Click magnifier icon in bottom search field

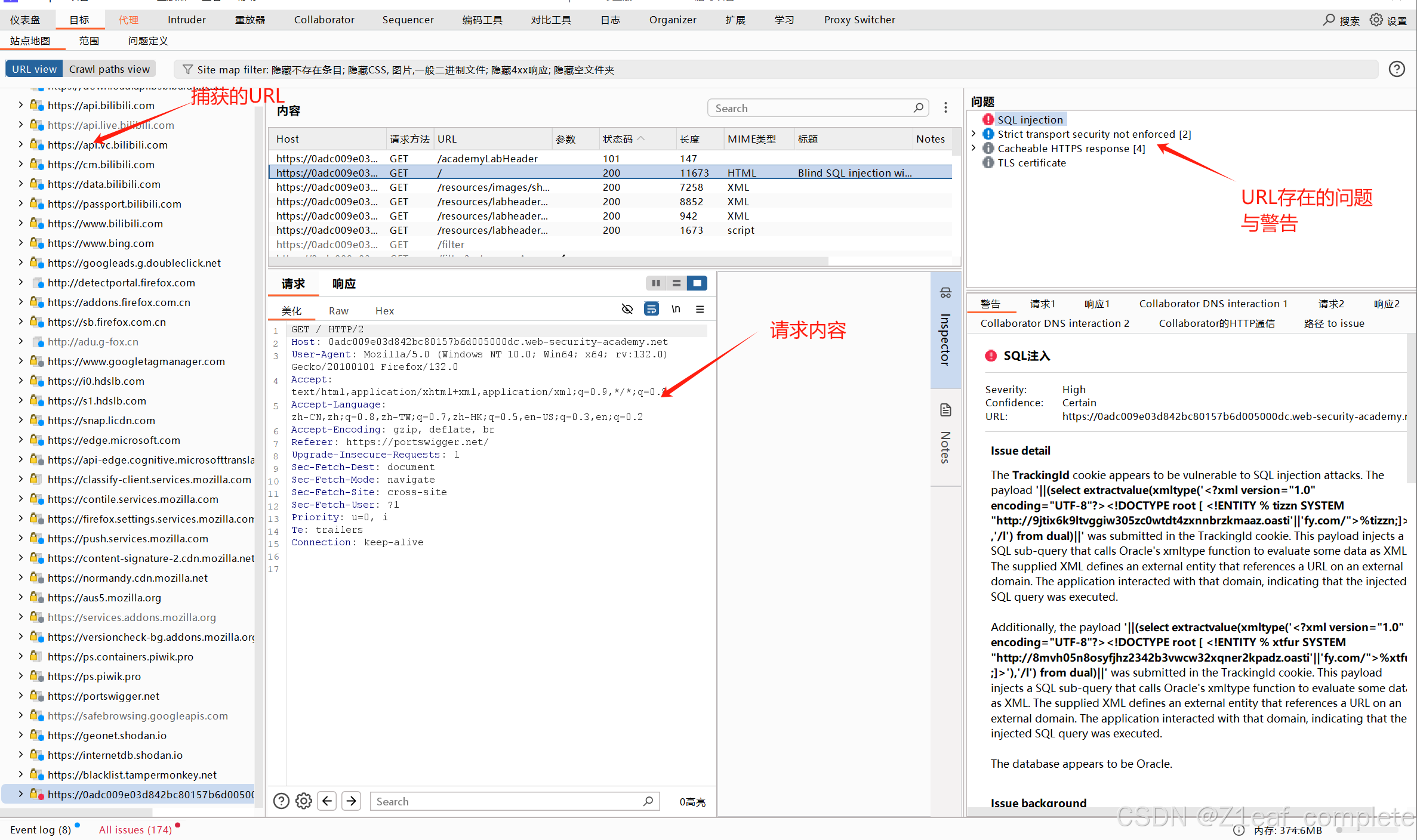648,801
